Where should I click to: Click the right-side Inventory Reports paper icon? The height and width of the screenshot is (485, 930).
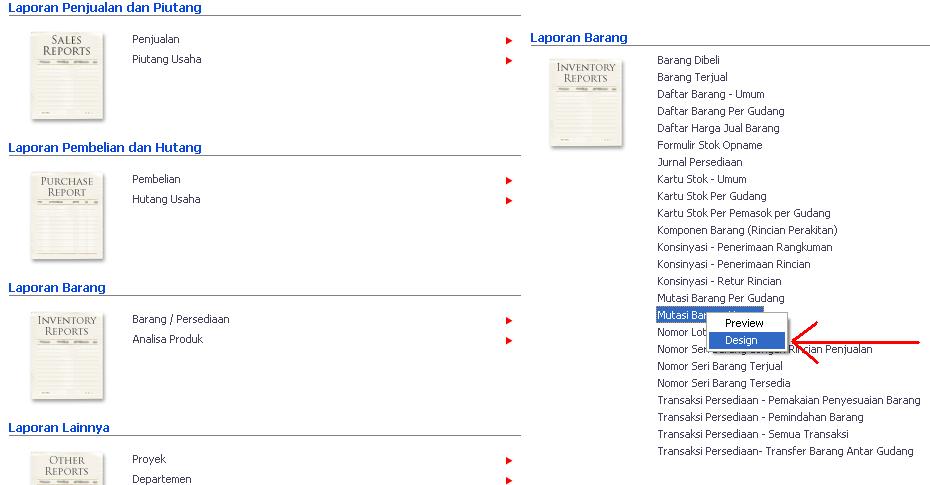[x=586, y=101]
